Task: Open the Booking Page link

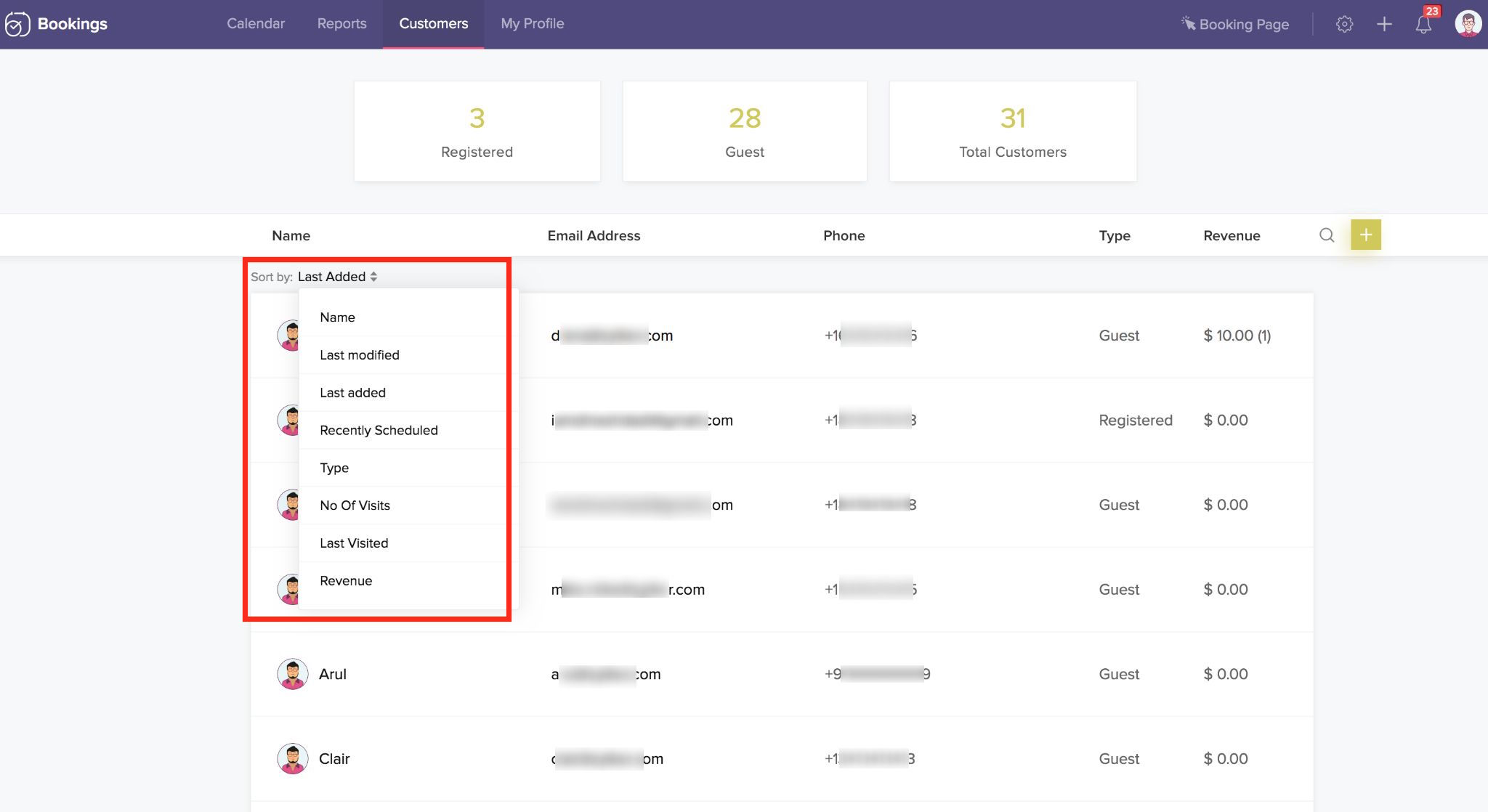Action: (1235, 24)
